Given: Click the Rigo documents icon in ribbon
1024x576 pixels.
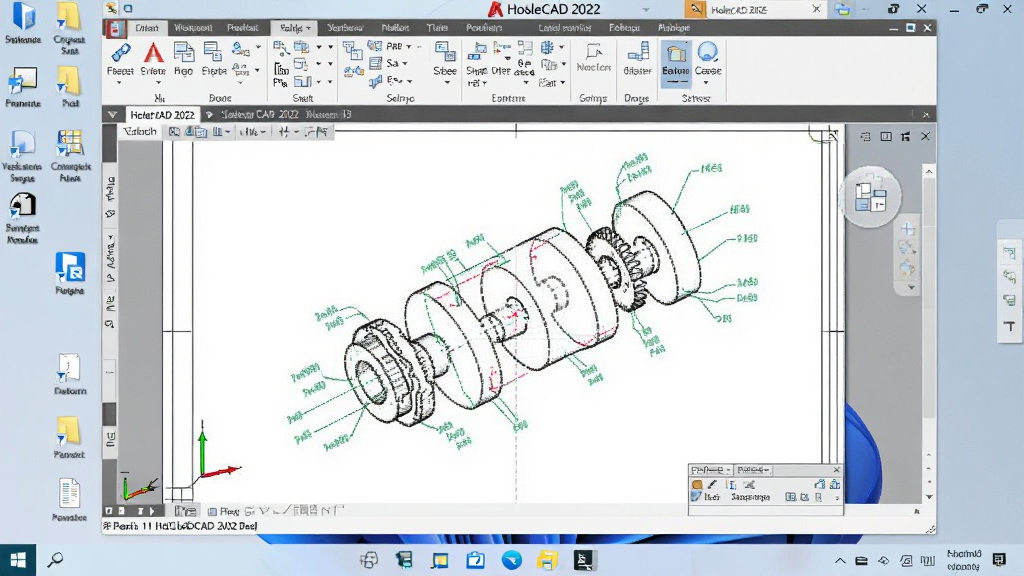Looking at the screenshot, I should tap(184, 52).
